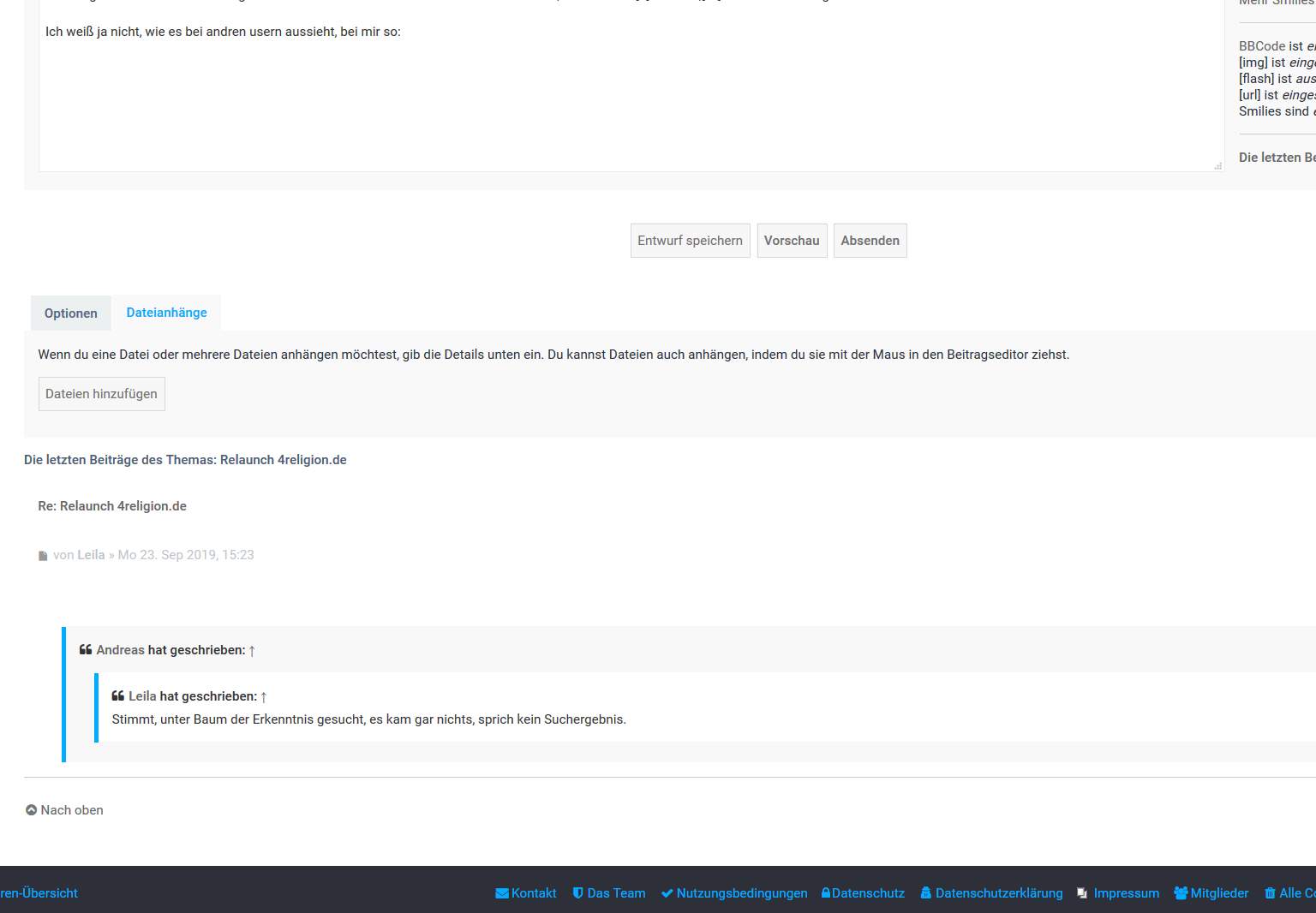Open the Datenschutz footer link
The image size is (1316, 913).
pos(868,893)
